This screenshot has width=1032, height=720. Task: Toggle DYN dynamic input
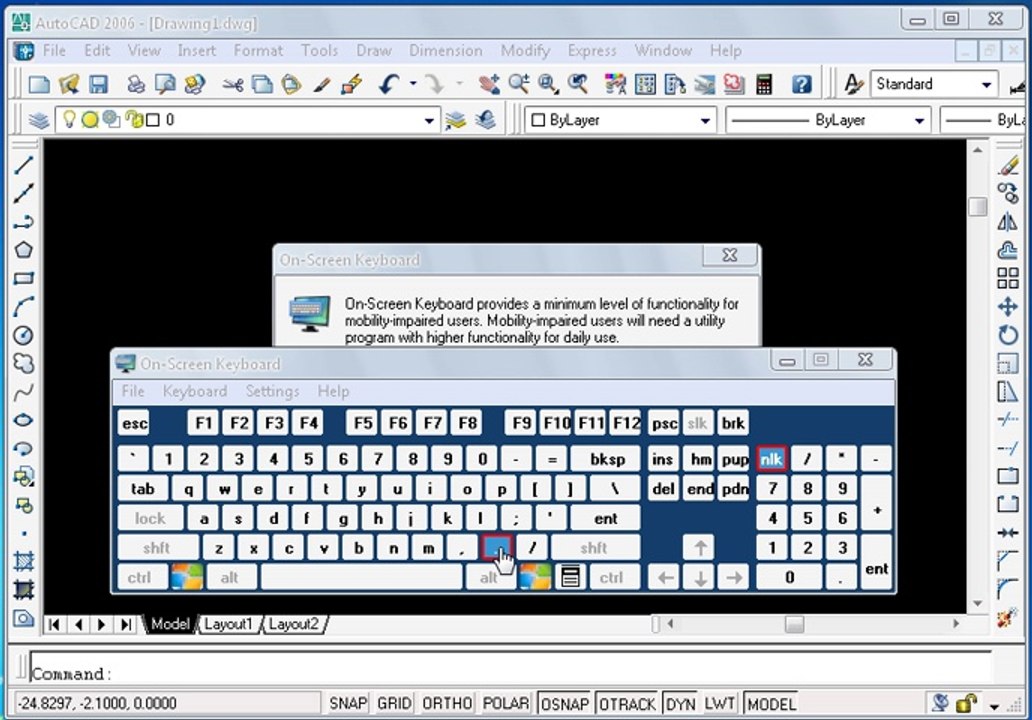[x=681, y=704]
